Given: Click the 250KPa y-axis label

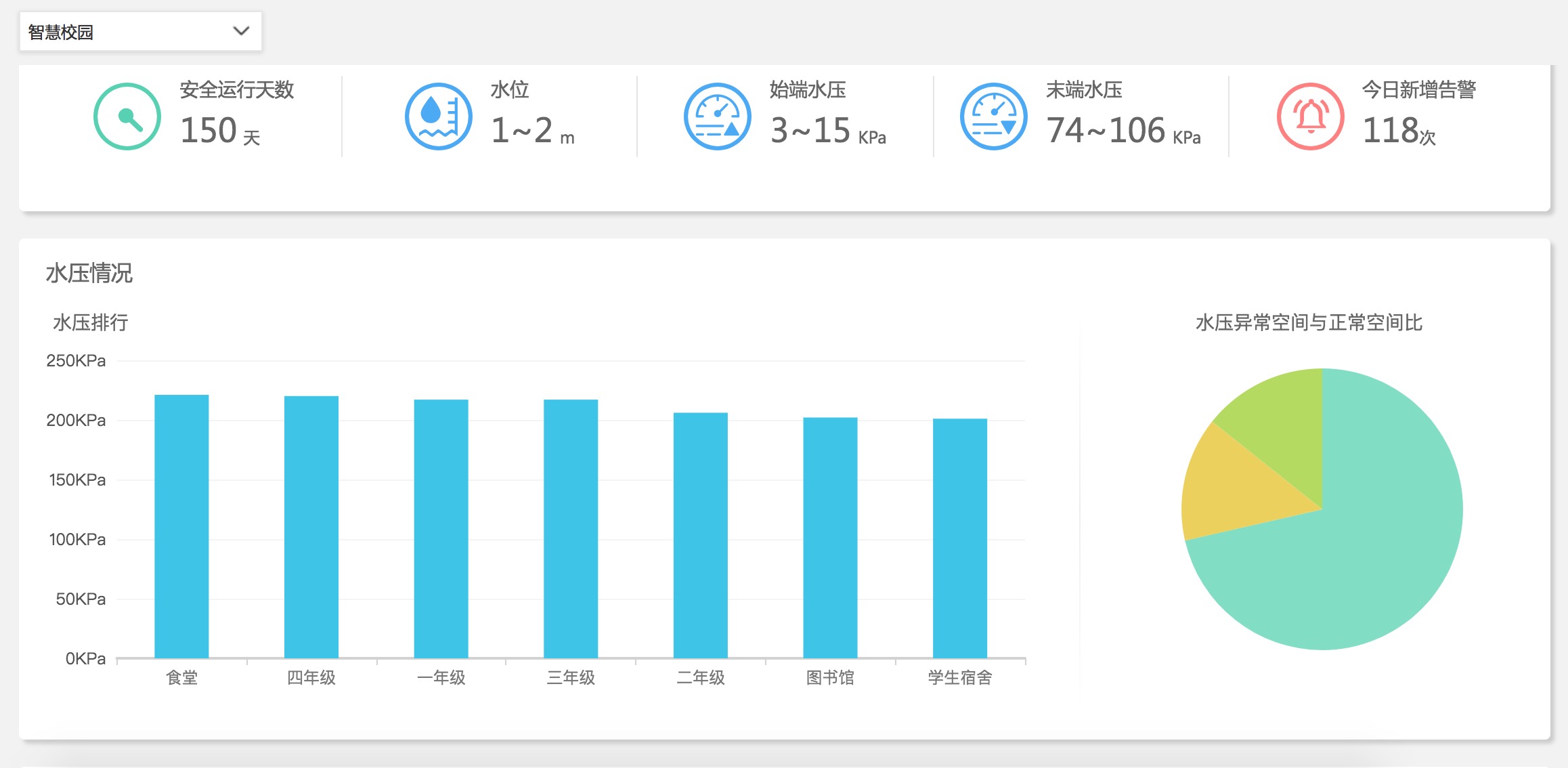Looking at the screenshot, I should [76, 360].
